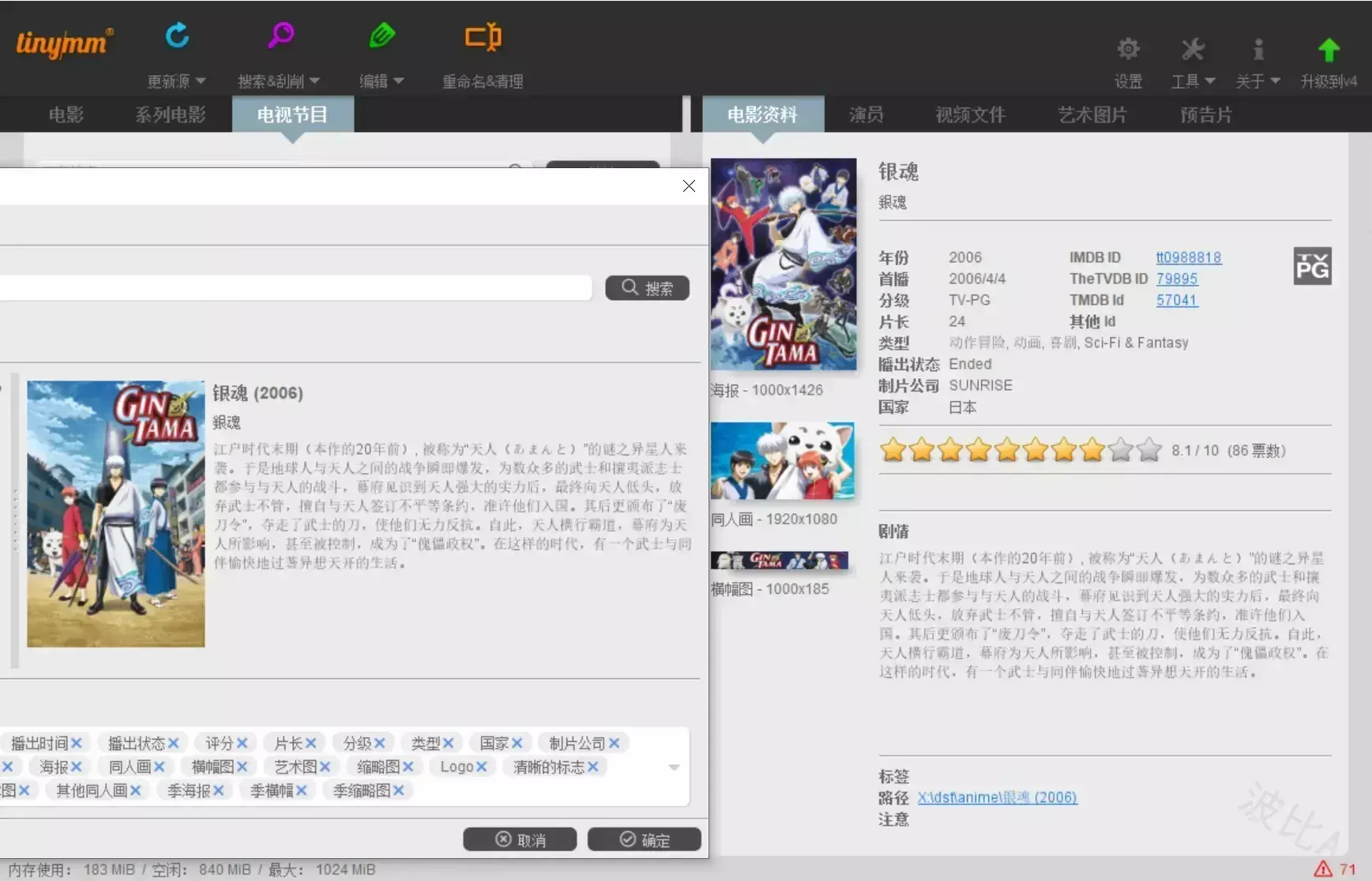Remove the 横幅图 tag with its X

point(242,767)
